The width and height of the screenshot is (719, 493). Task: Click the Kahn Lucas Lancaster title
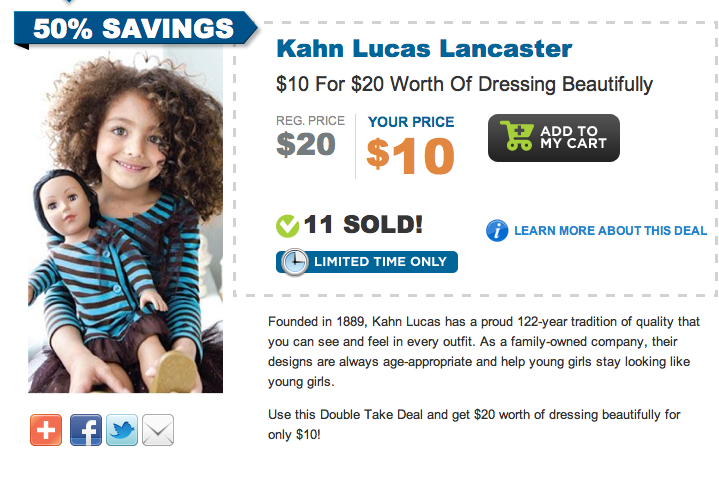click(x=424, y=48)
